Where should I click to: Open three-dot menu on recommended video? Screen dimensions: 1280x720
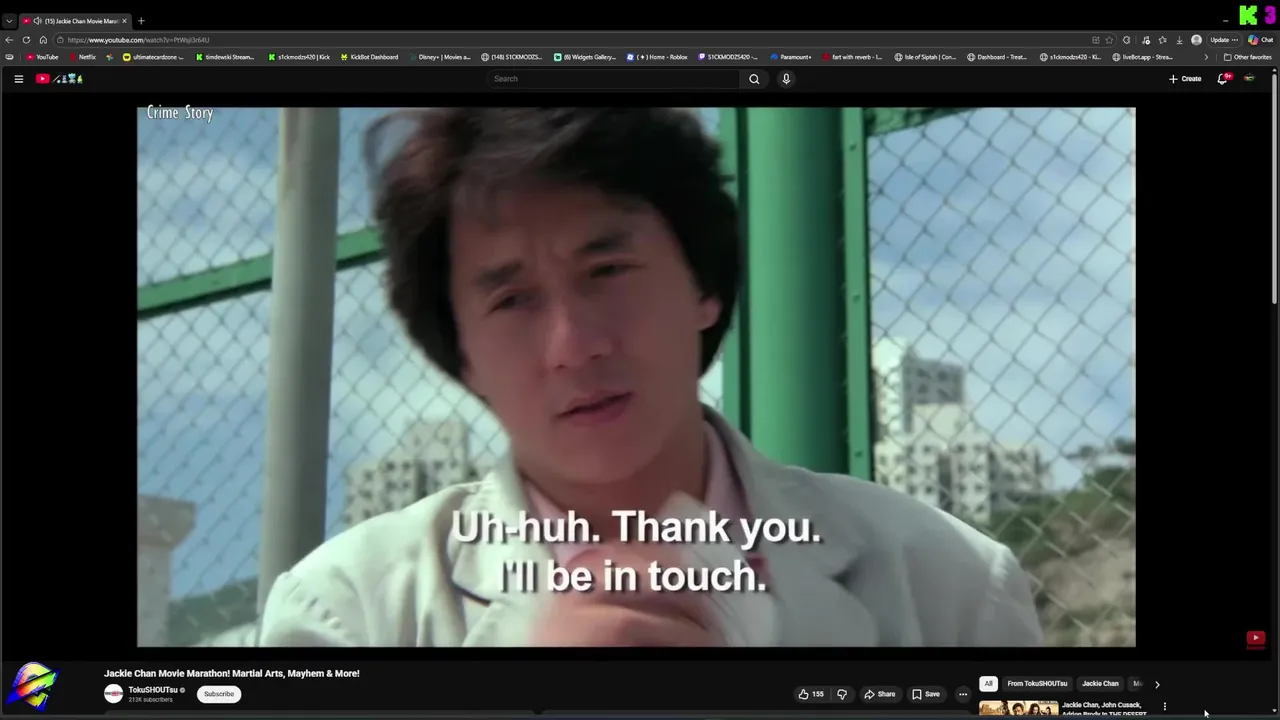coord(1165,707)
